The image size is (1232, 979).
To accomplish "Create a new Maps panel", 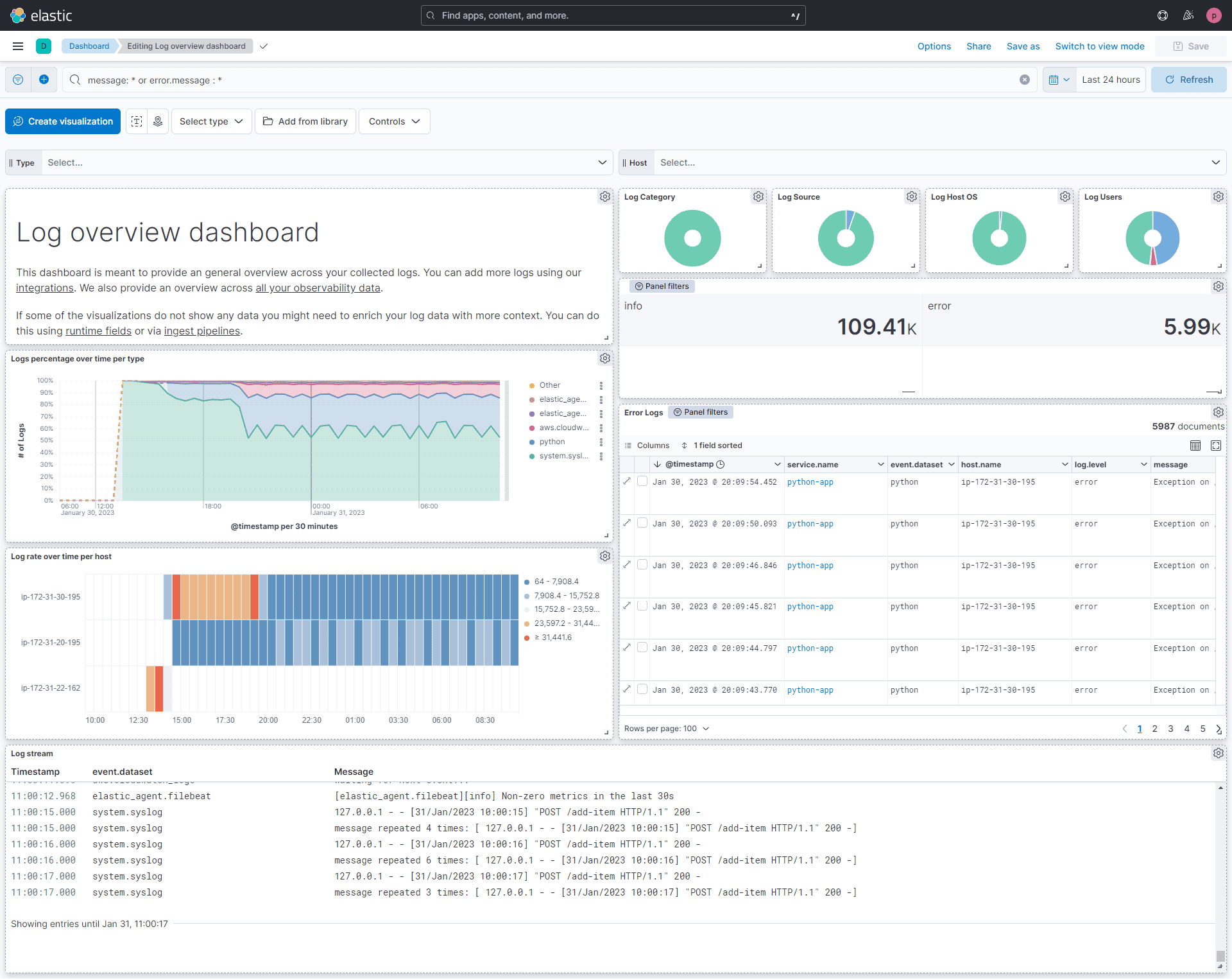I will [x=157, y=121].
